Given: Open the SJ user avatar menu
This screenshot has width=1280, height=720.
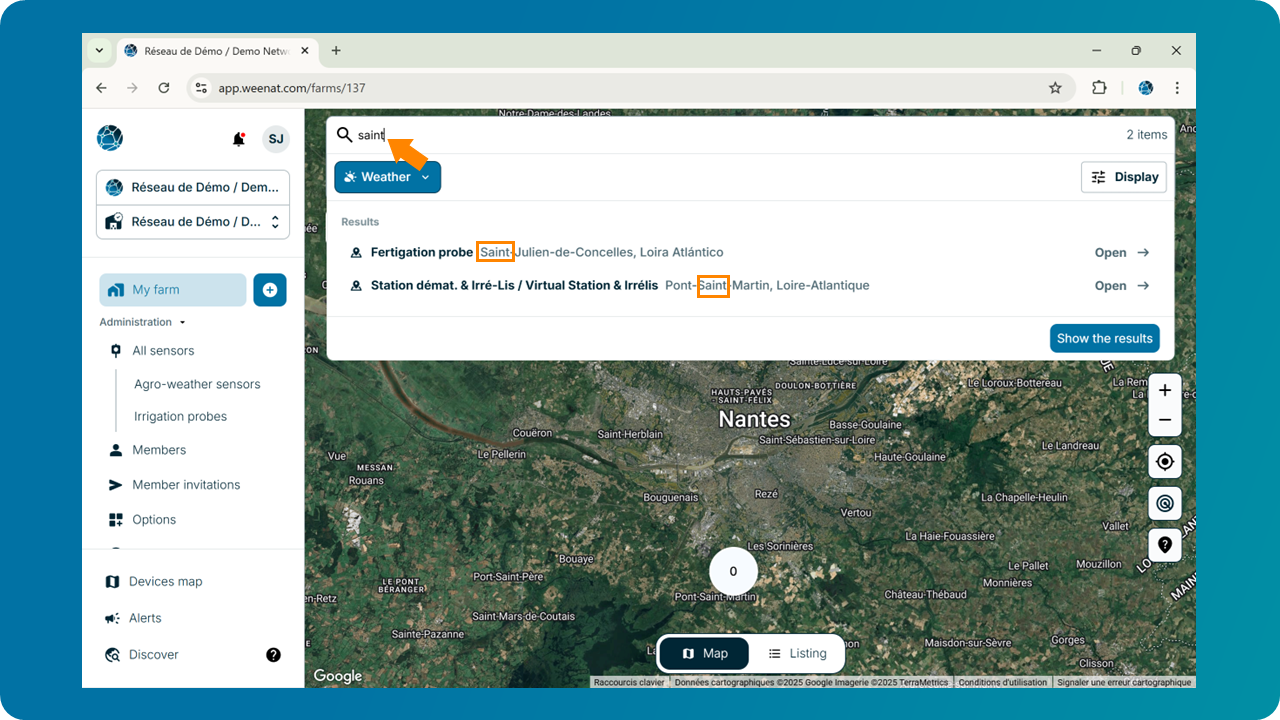Looking at the screenshot, I should [x=276, y=139].
